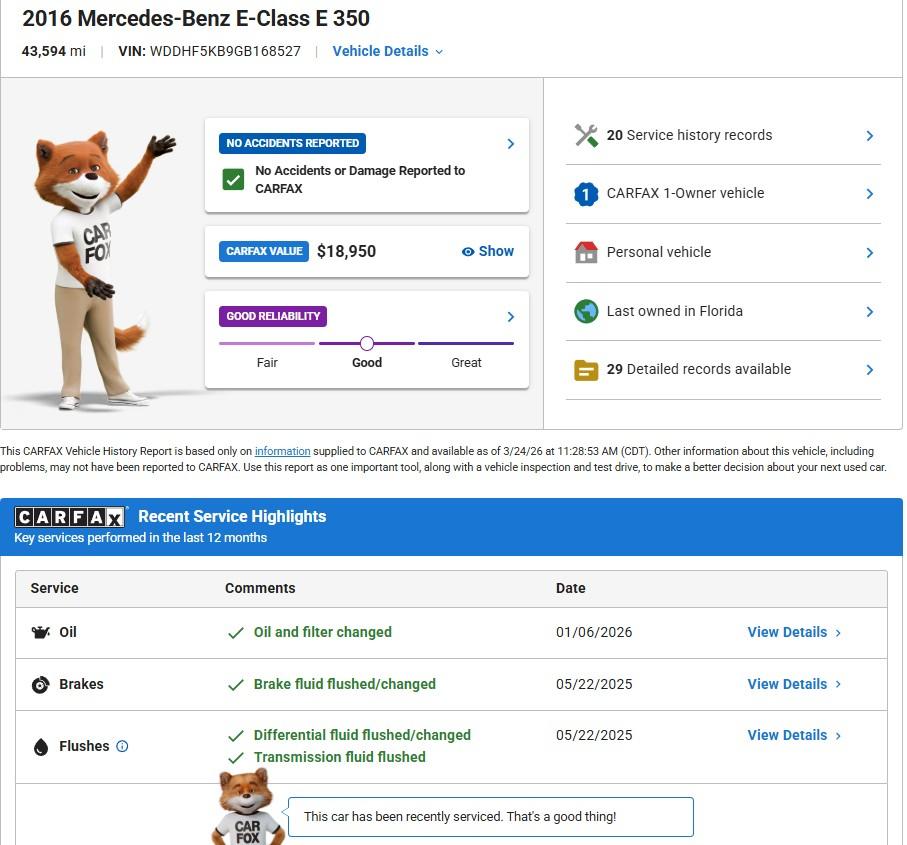Click the brakes disc icon
Viewport: 907px width, 845px height.
[x=41, y=685]
